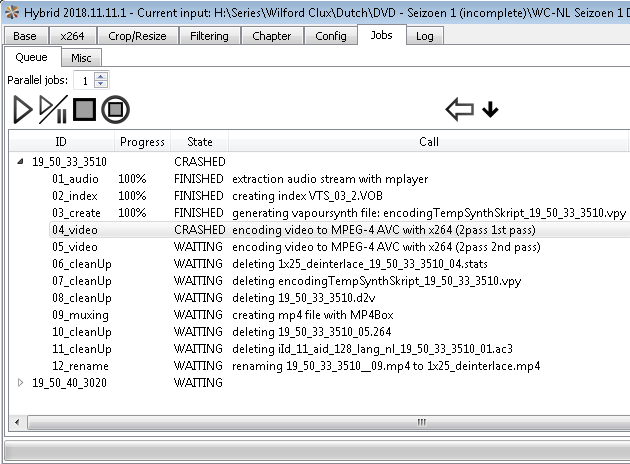The image size is (630, 464).
Task: Click the State column header
Action: pyautogui.click(x=199, y=142)
